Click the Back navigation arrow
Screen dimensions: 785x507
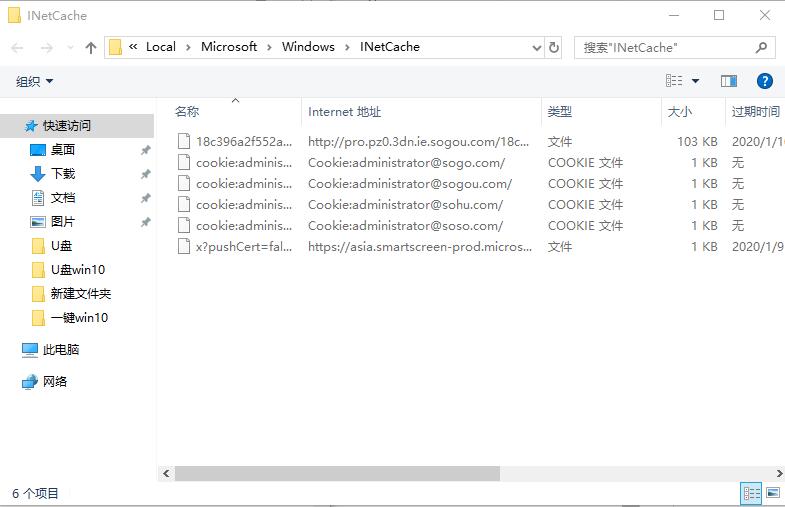[x=18, y=48]
